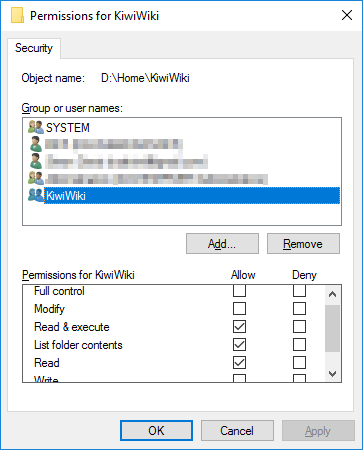This screenshot has height=450, width=363.
Task: Click the folder icon in title bar
Action: pyautogui.click(x=17, y=15)
